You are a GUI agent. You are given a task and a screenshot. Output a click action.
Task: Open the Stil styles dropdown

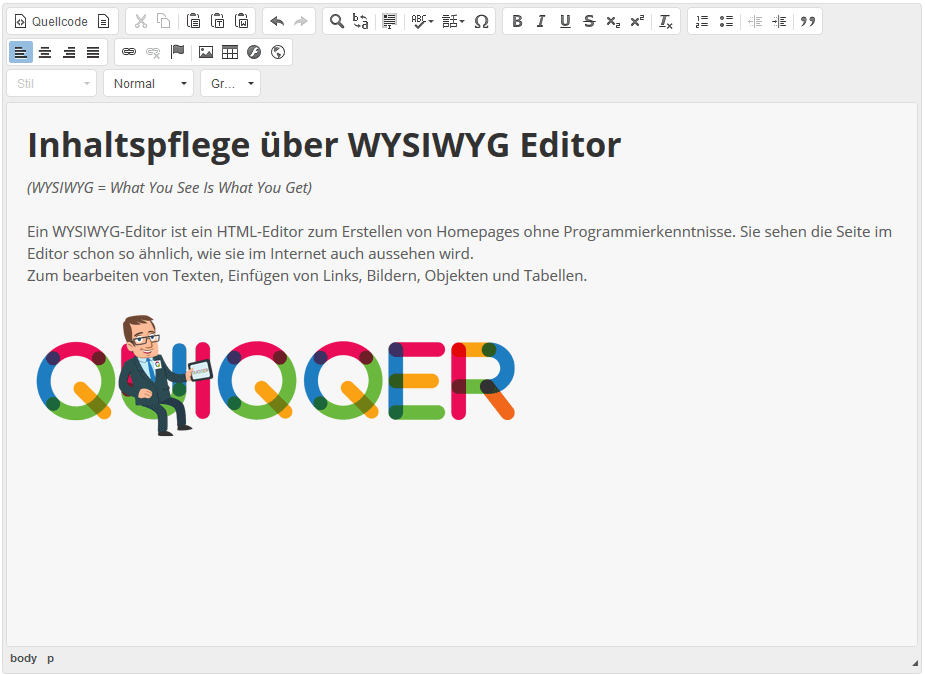point(52,83)
